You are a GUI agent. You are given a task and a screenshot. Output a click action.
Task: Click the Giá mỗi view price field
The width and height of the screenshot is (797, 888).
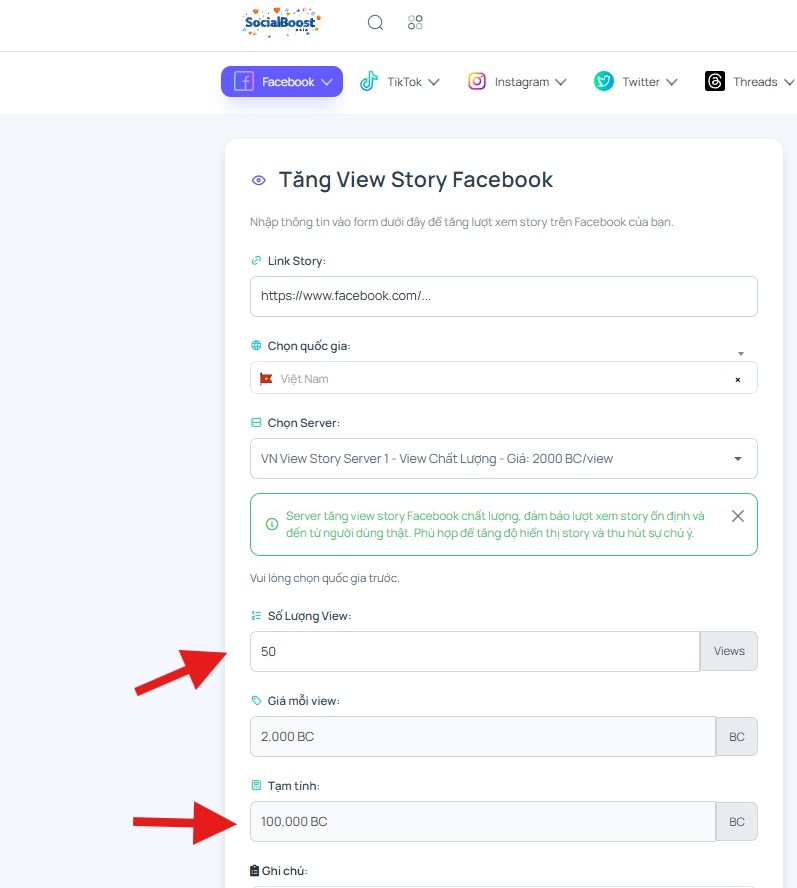pos(483,736)
